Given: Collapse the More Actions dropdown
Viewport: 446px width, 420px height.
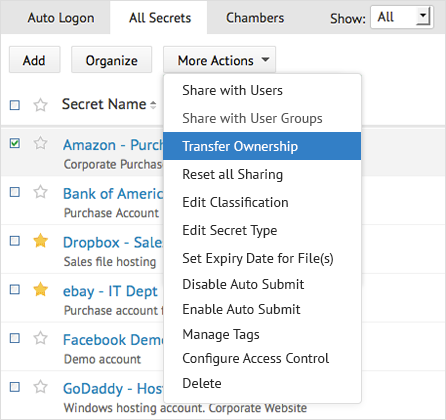Looking at the screenshot, I should [219, 60].
